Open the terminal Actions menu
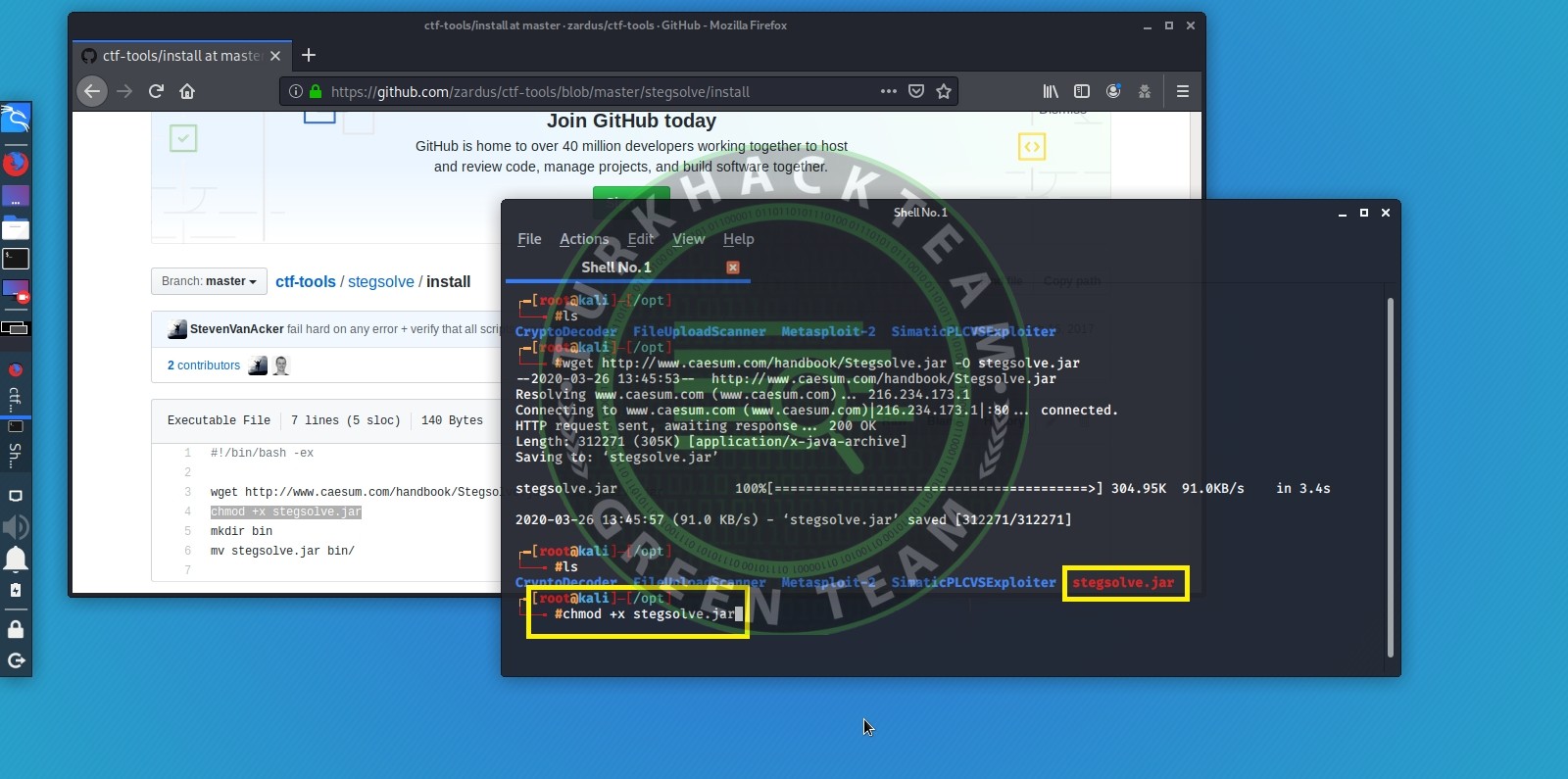This screenshot has height=779, width=1568. click(x=584, y=239)
